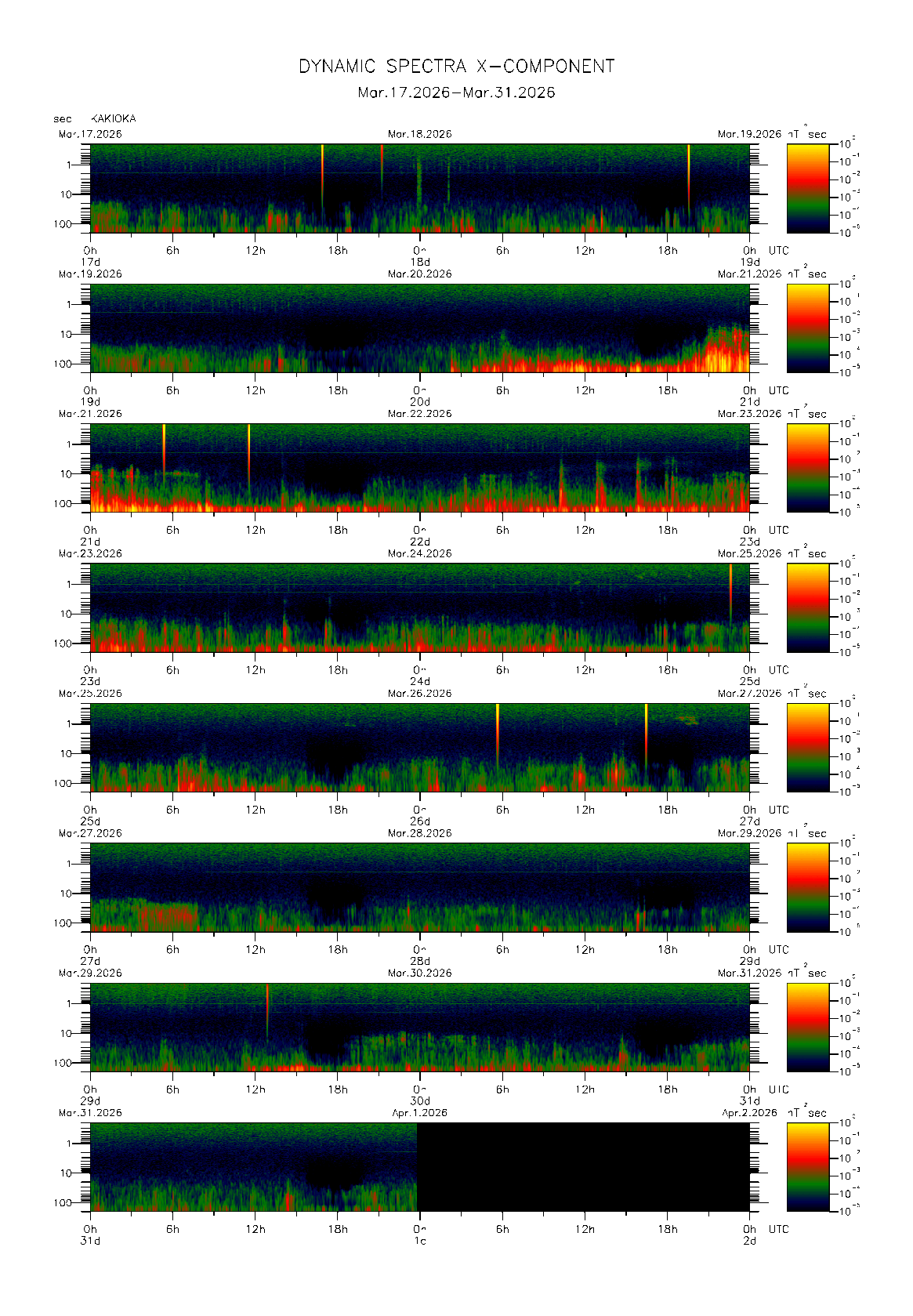The image size is (913, 1316).
Task: Click the seventh spectrogram's colorbar
Action: coord(807,1027)
